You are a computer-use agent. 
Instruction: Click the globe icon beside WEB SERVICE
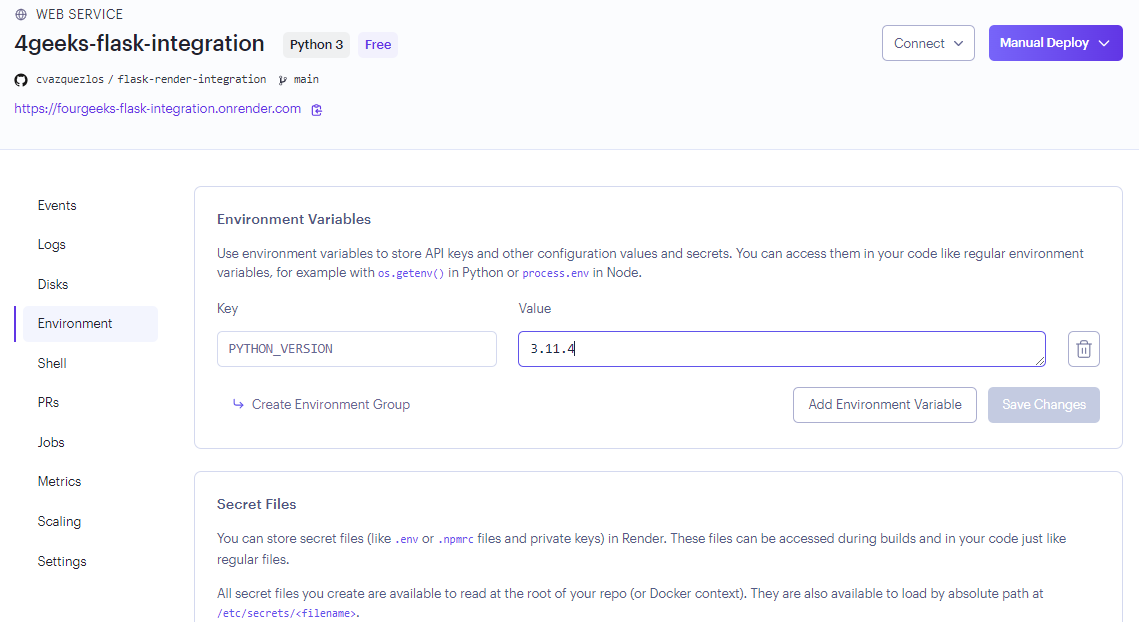pos(21,15)
